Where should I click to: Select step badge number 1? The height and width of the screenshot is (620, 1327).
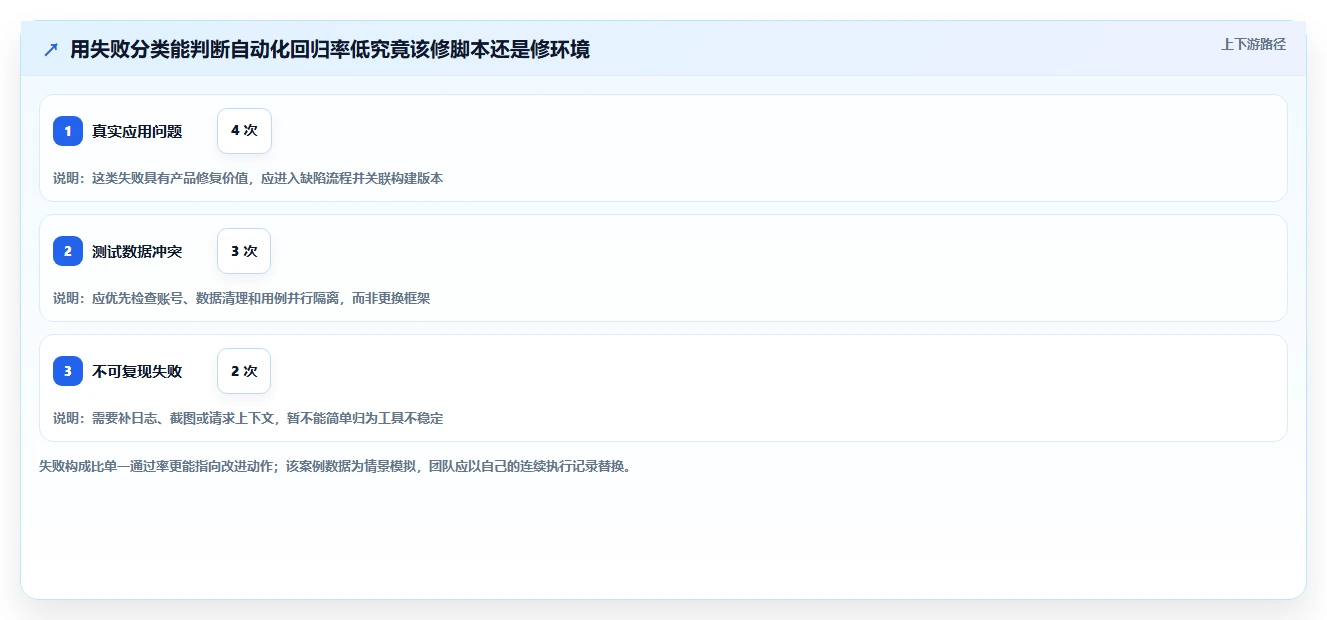68,131
